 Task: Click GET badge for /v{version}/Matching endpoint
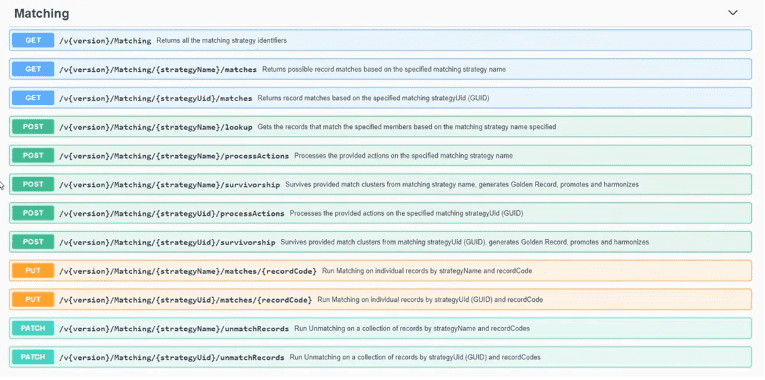click(33, 40)
